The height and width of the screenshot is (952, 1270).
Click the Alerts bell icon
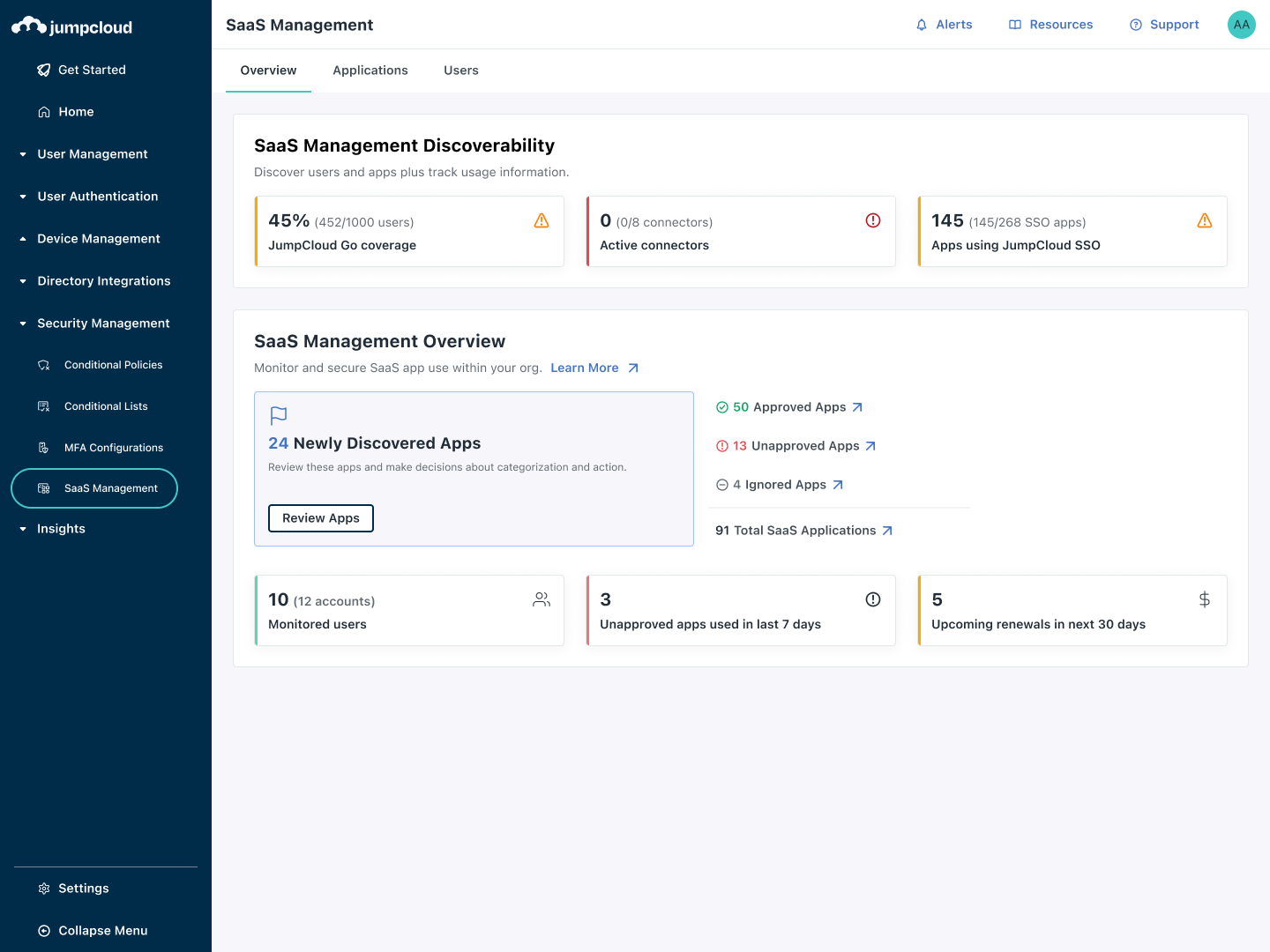click(x=922, y=25)
